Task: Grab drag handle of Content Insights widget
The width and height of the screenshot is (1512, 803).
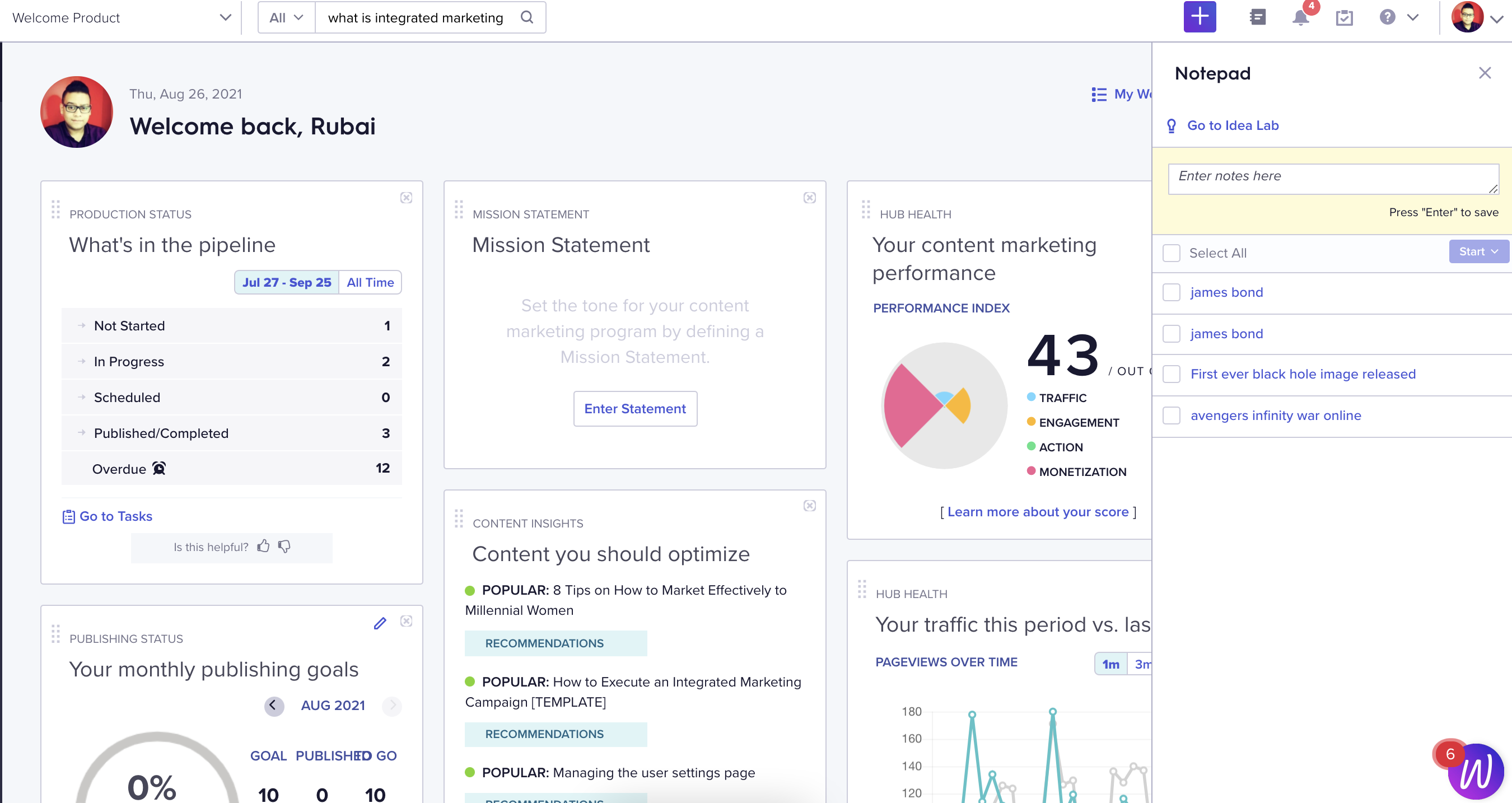Action: pos(459,519)
